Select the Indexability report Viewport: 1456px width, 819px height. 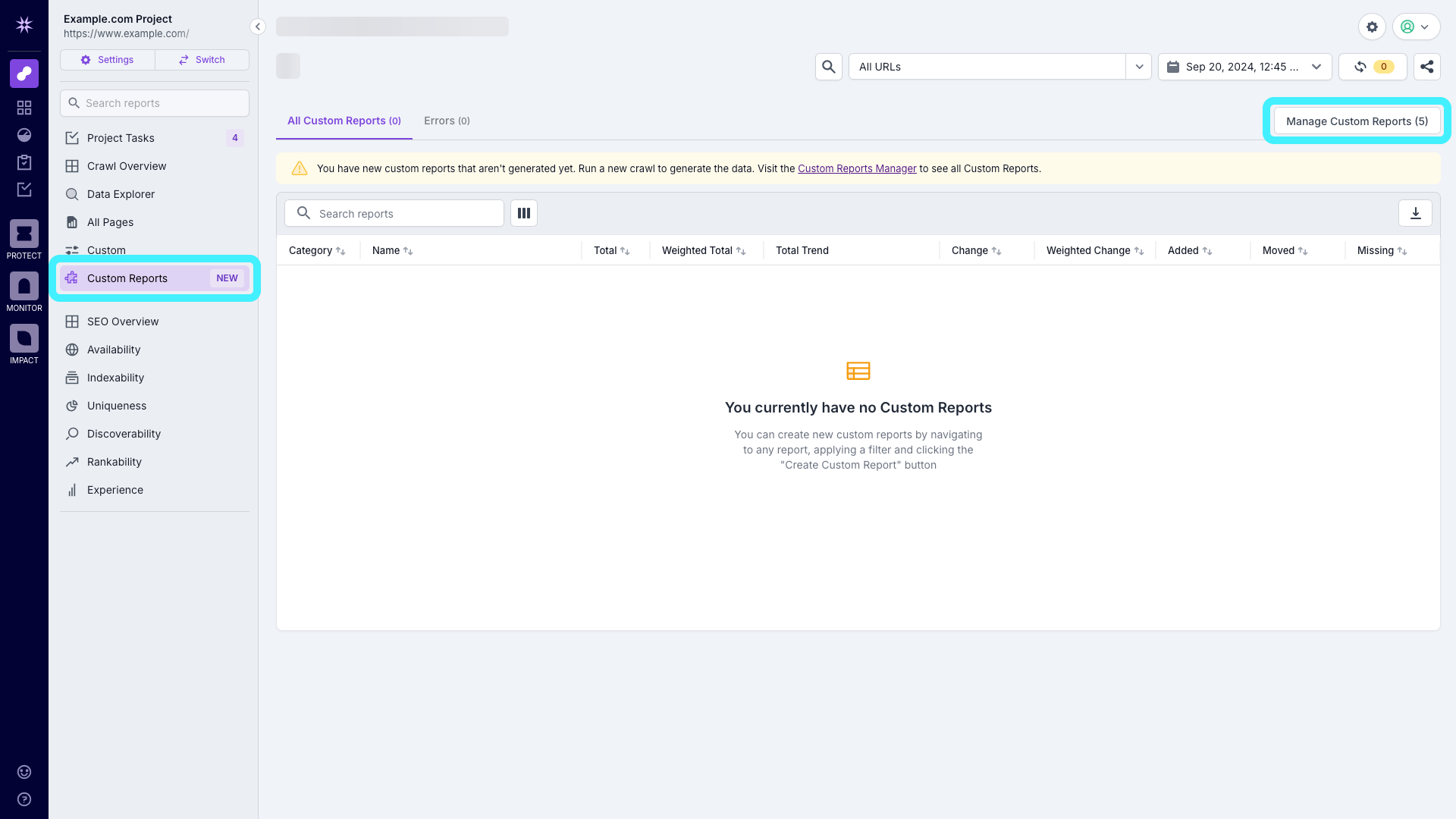coord(115,377)
